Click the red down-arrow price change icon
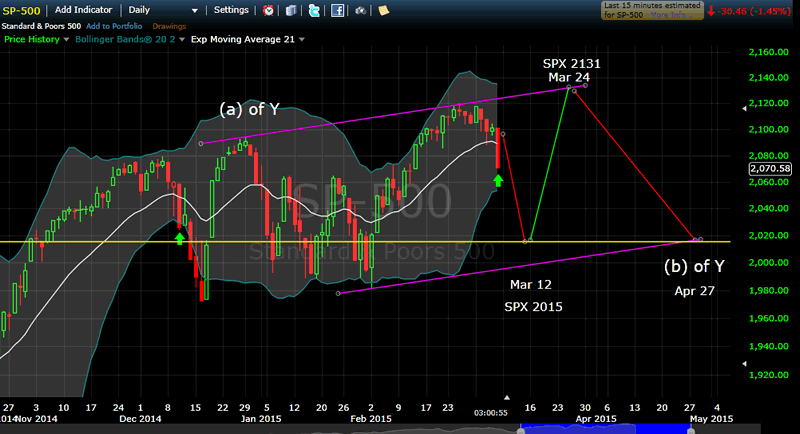Screen dimensions: 800x434 pyautogui.click(x=711, y=11)
